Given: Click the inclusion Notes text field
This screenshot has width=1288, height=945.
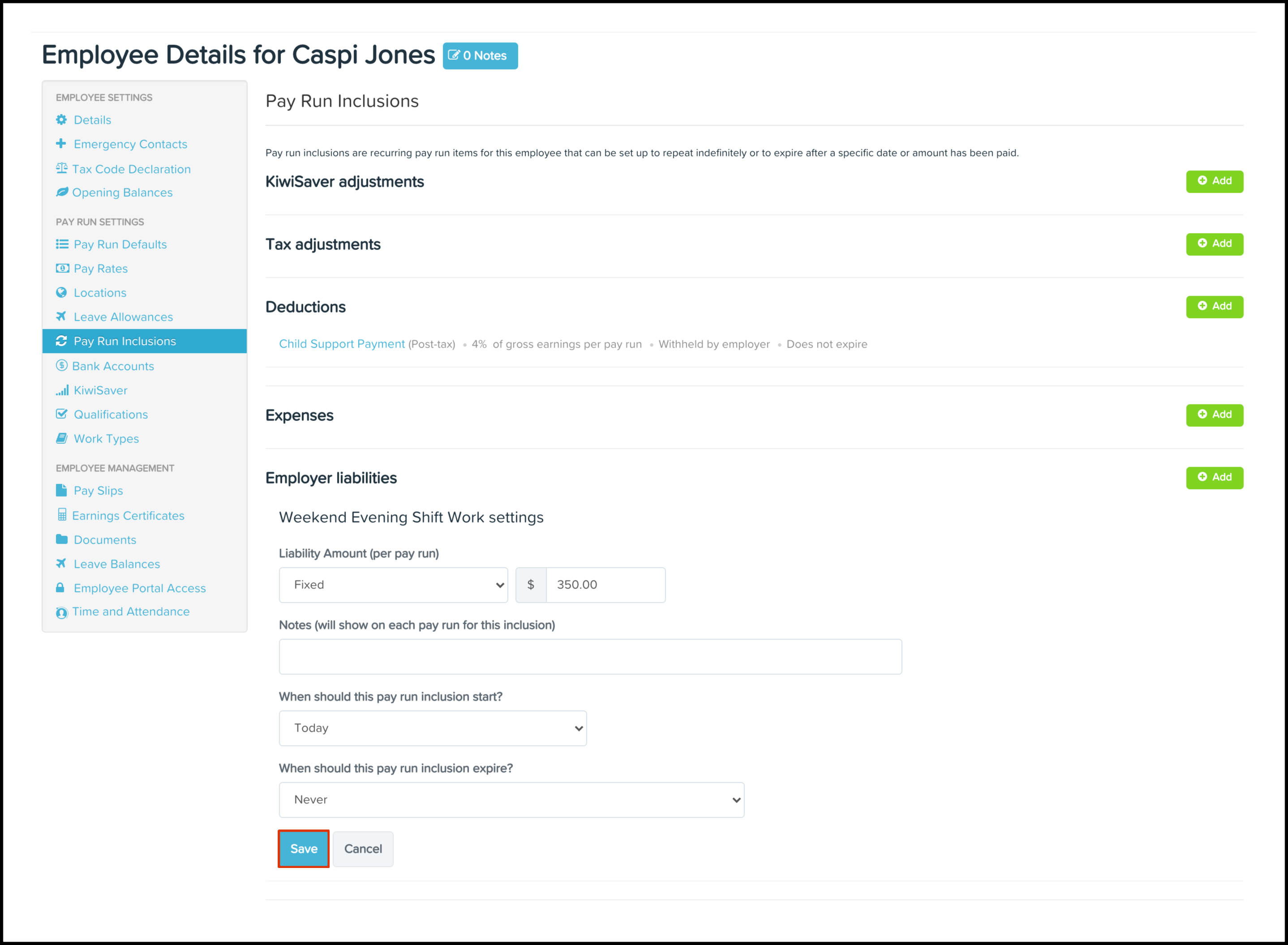Looking at the screenshot, I should [590, 656].
